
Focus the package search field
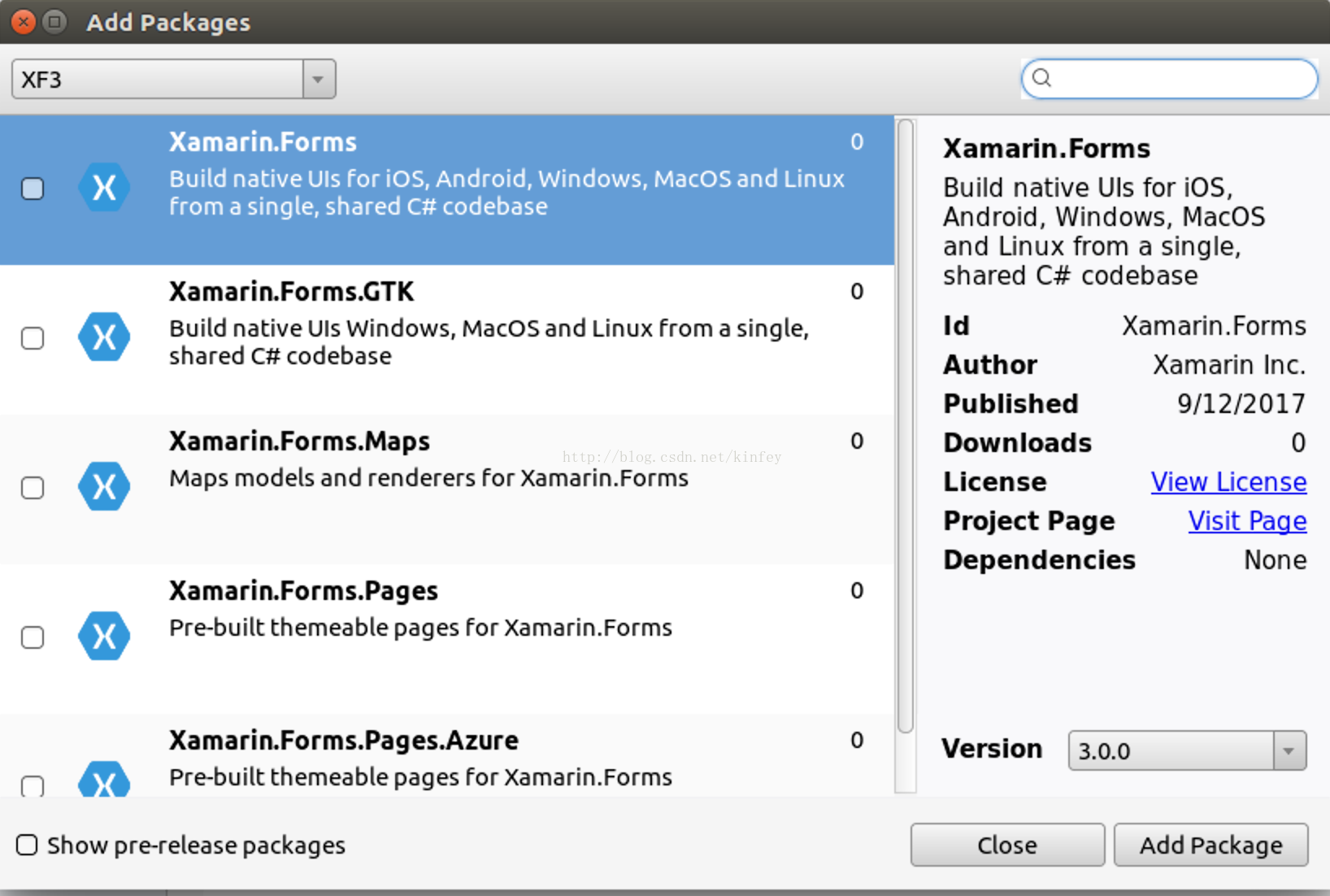[1179, 79]
